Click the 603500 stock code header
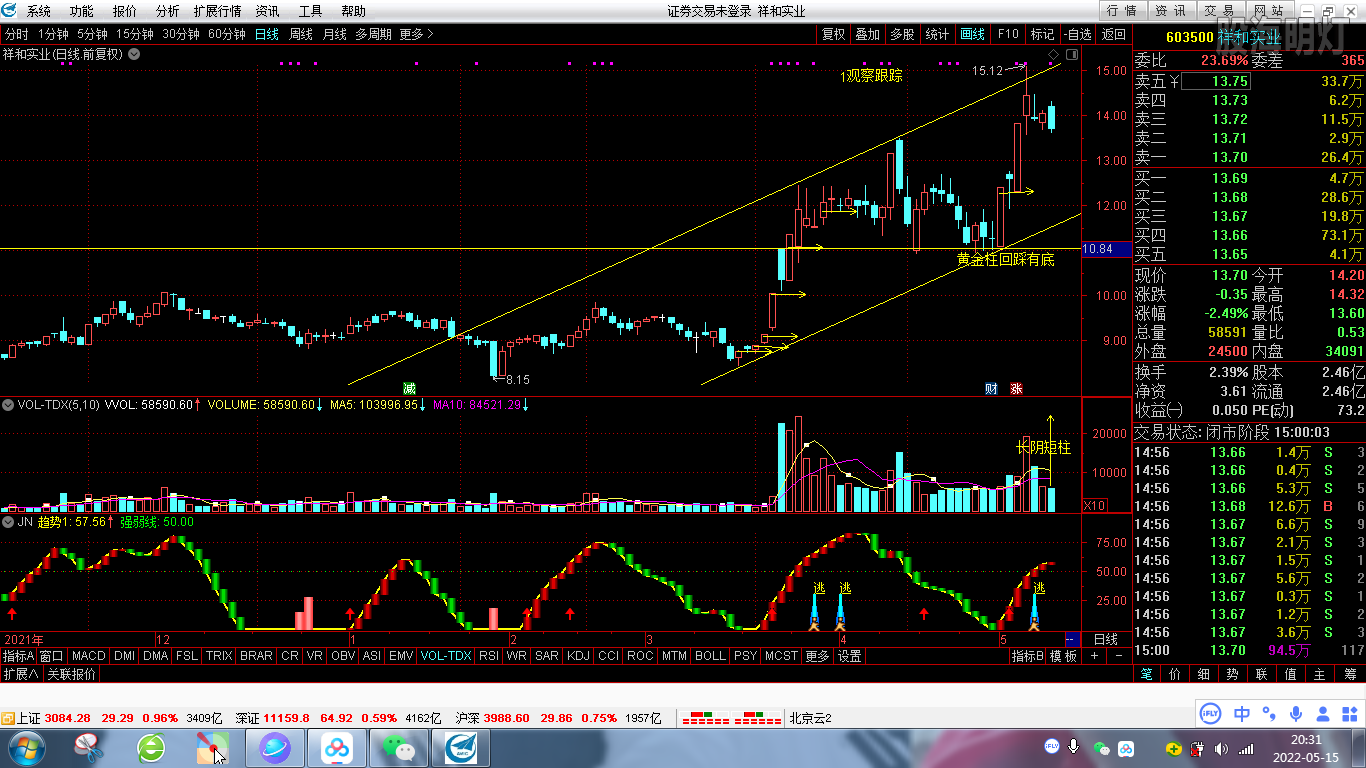This screenshot has height=768, width=1366. pyautogui.click(x=1190, y=37)
